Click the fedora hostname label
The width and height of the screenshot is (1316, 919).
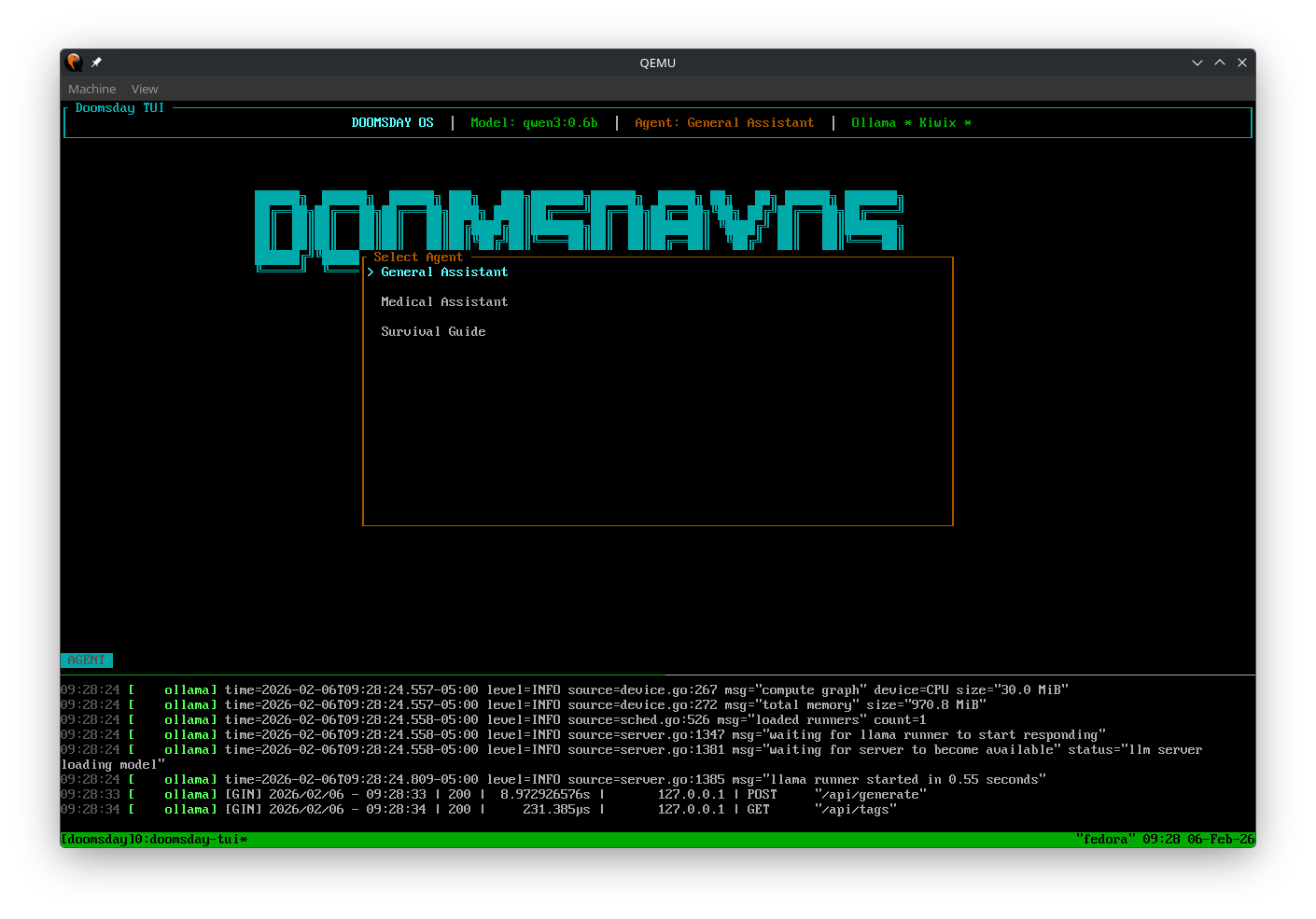coord(1105,839)
